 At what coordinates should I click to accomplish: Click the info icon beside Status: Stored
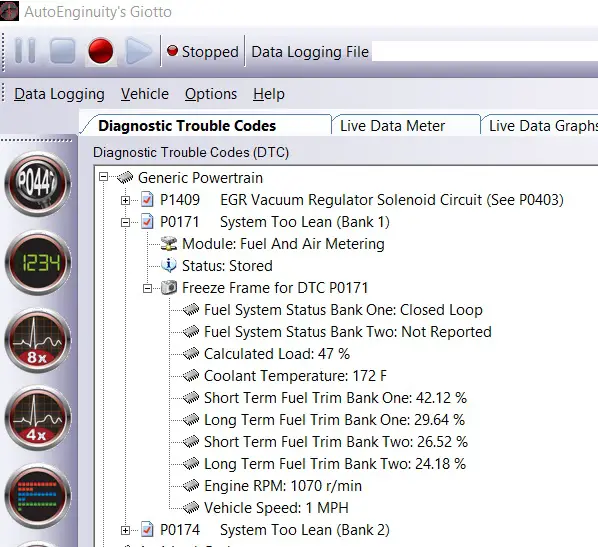click(169, 265)
